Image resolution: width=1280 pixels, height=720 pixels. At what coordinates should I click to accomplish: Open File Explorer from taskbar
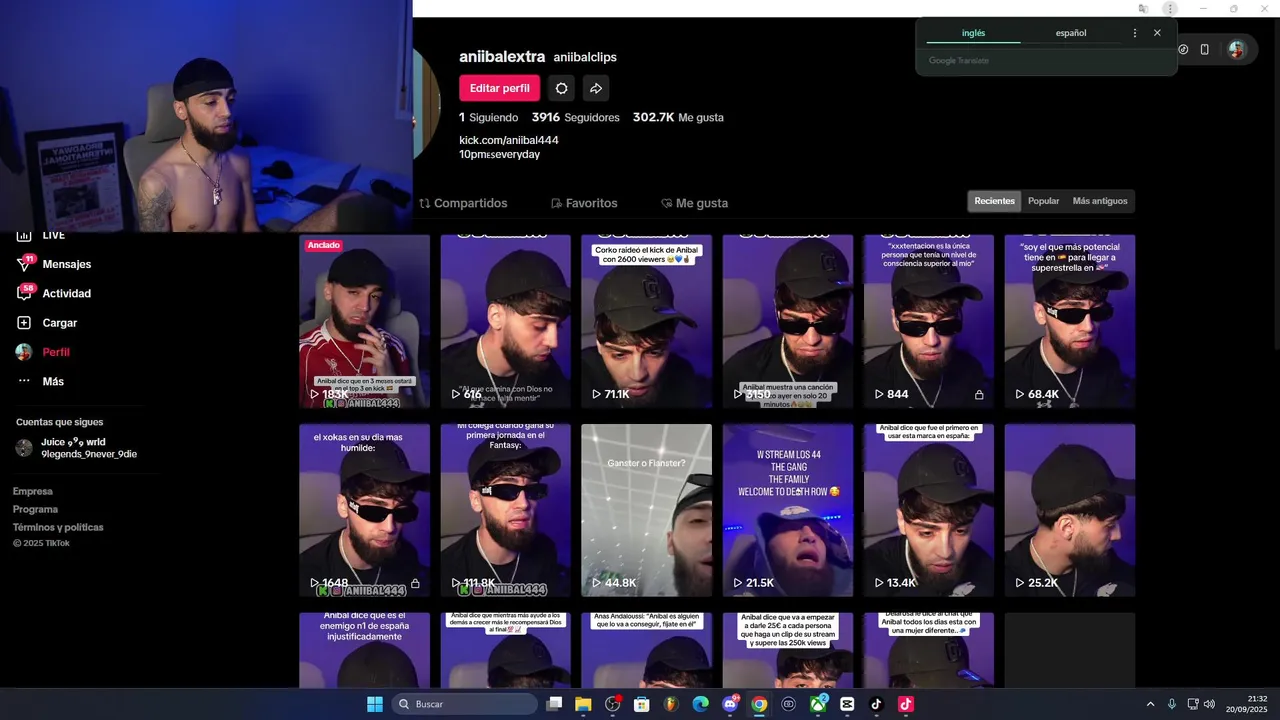coord(583,704)
